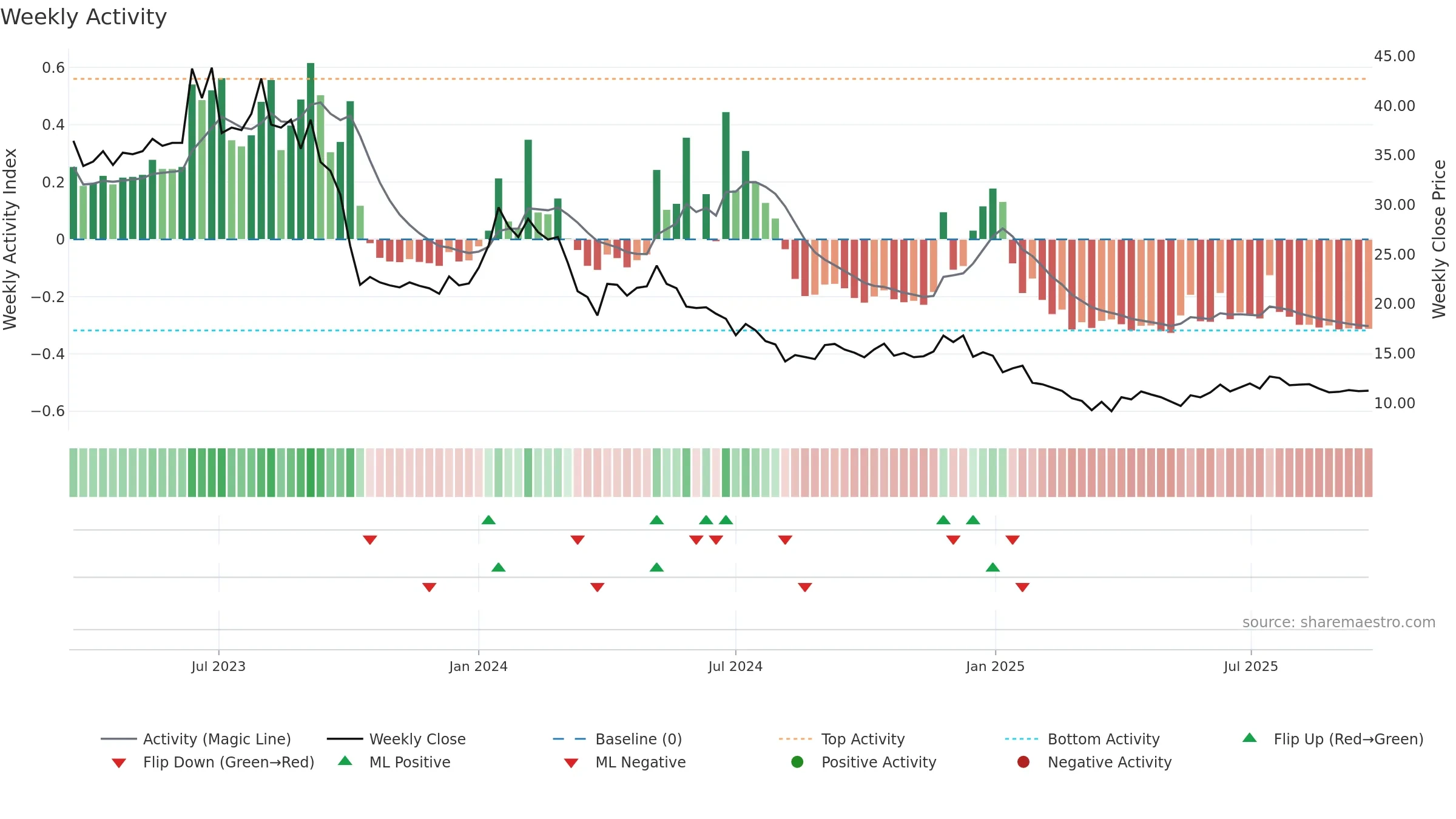1456x819 pixels.
Task: Click the flip down marker after Jul 2024
Action: [785, 539]
